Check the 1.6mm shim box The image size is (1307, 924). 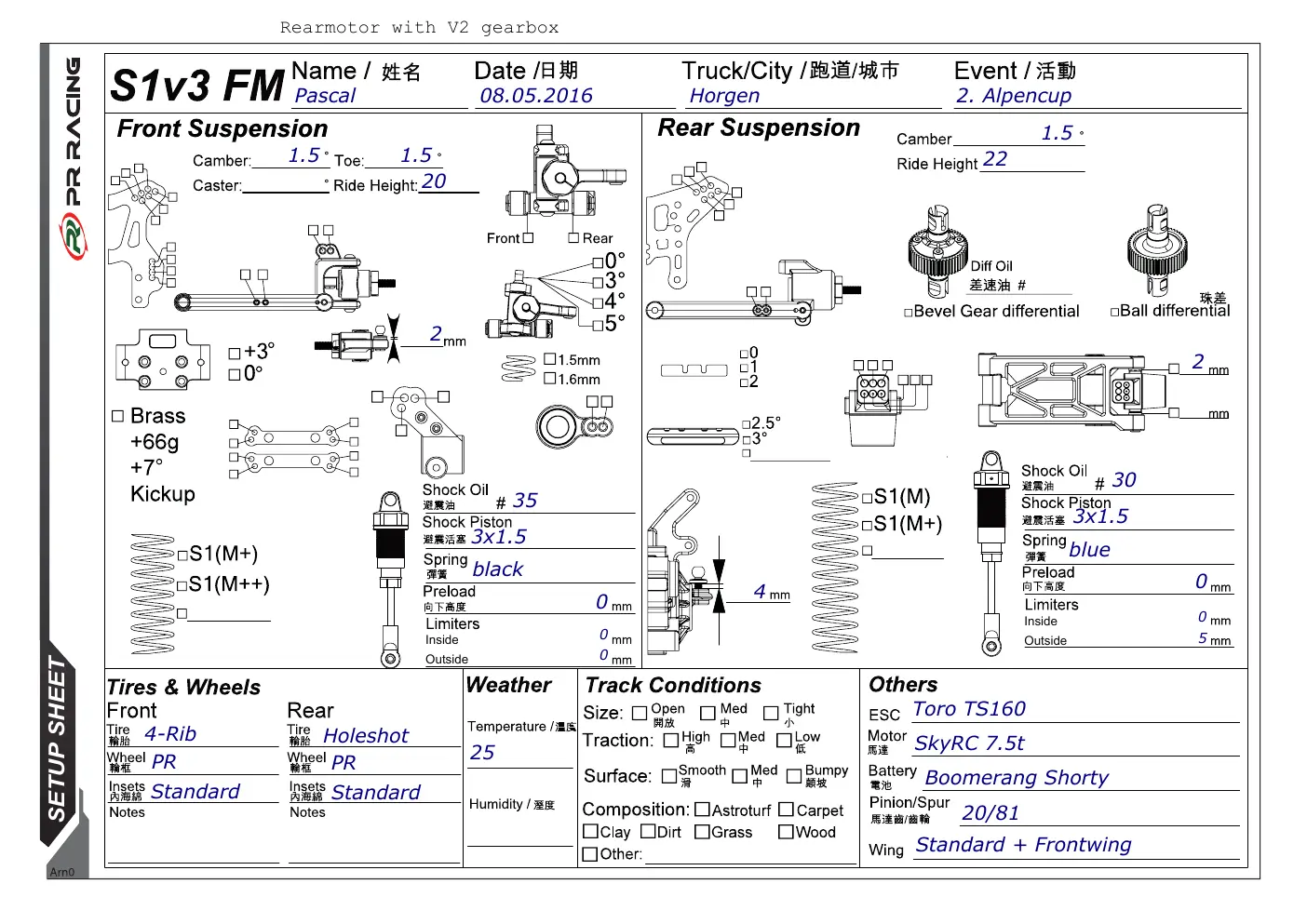pyautogui.click(x=550, y=378)
